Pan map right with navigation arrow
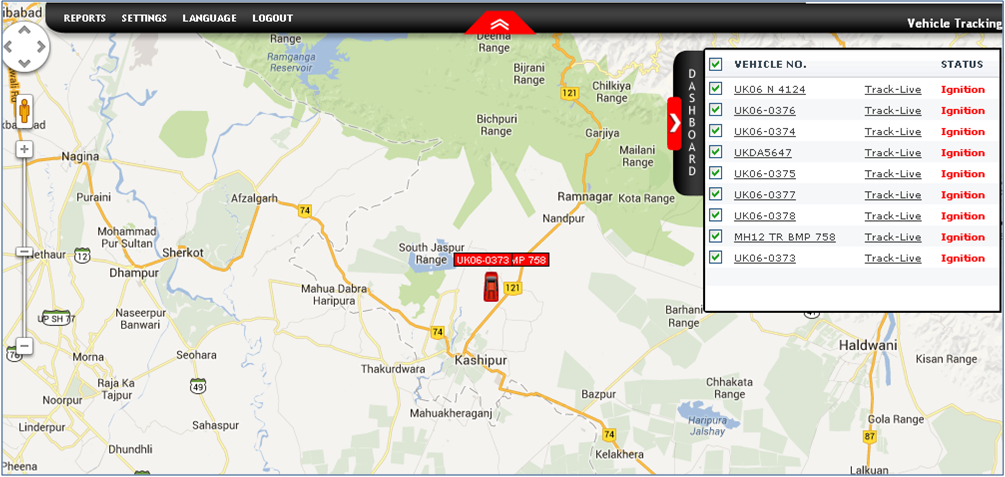The width and height of the screenshot is (1005, 477). click(40, 46)
